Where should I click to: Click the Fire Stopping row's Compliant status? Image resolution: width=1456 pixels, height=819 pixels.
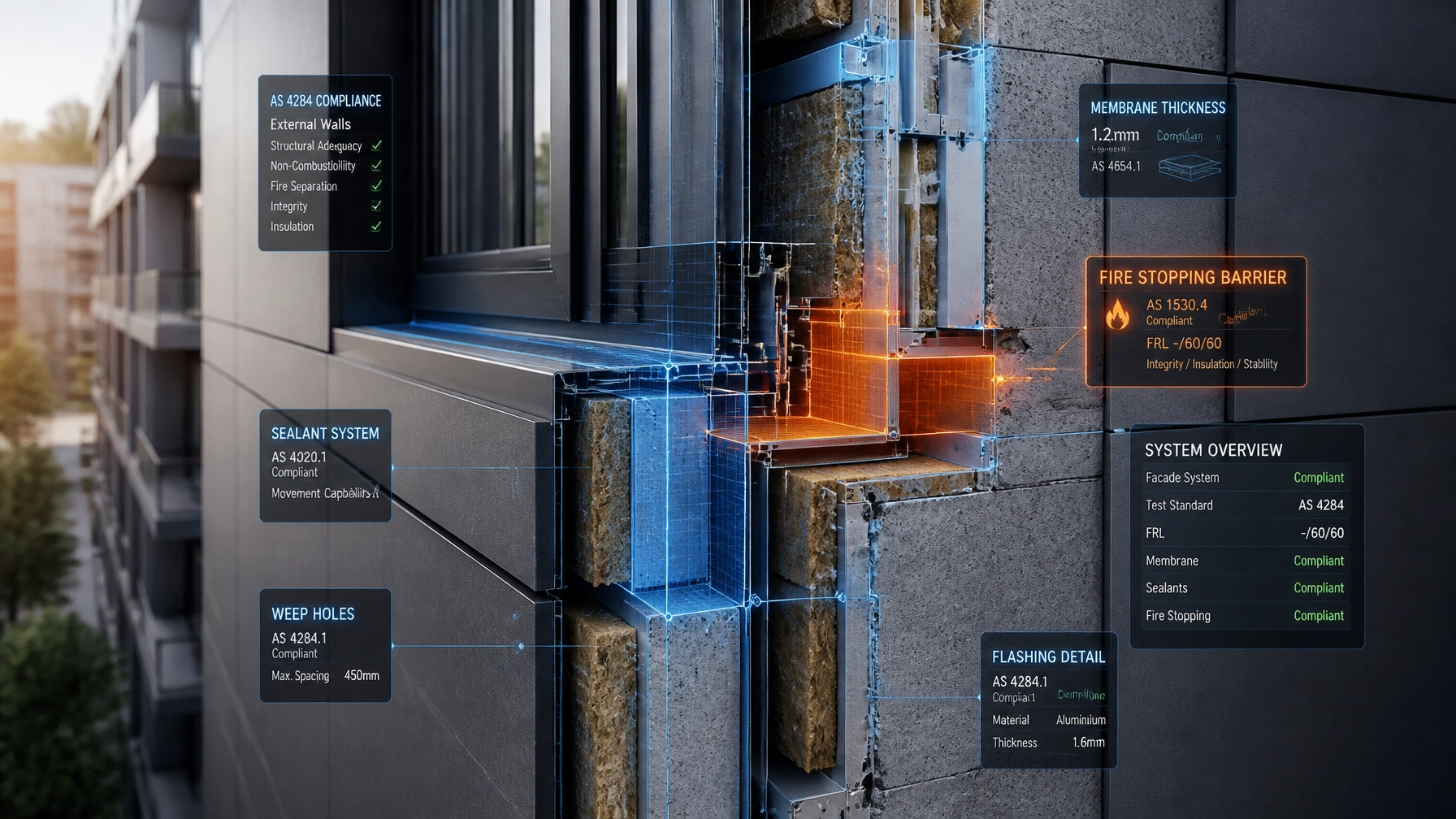[1319, 616]
